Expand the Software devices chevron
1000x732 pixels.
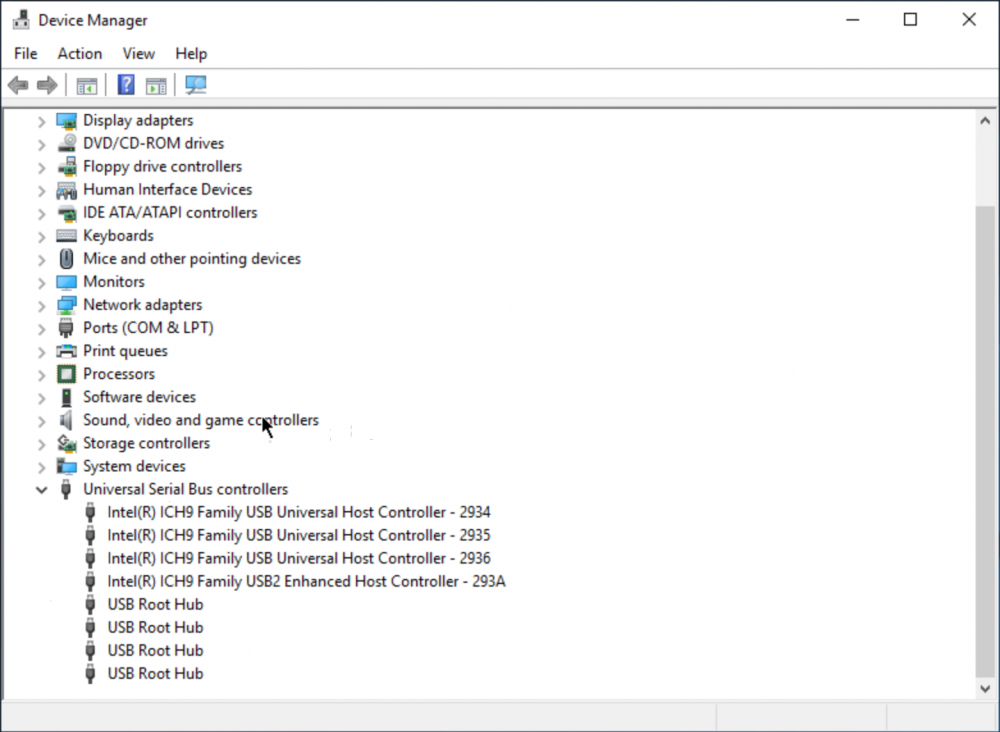tap(41, 398)
